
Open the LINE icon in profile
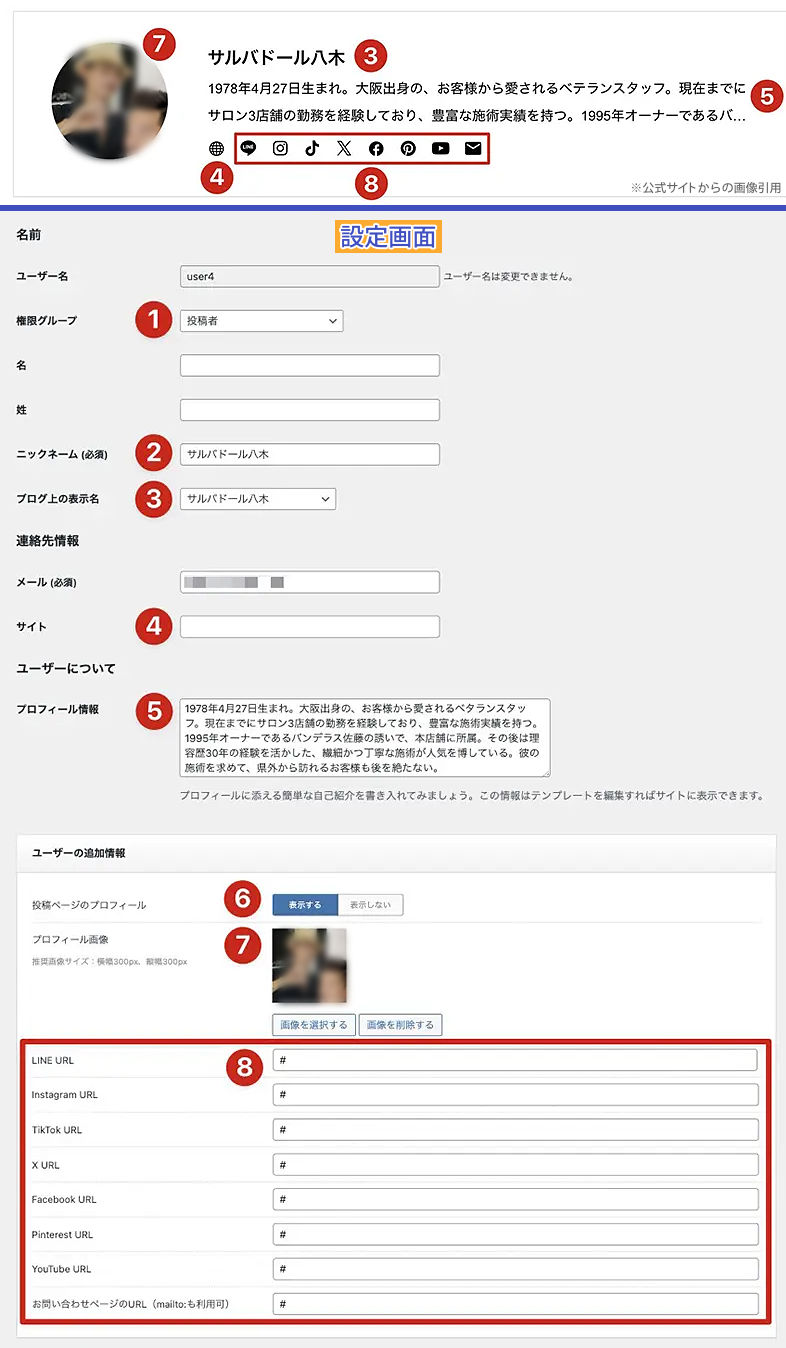[x=248, y=148]
